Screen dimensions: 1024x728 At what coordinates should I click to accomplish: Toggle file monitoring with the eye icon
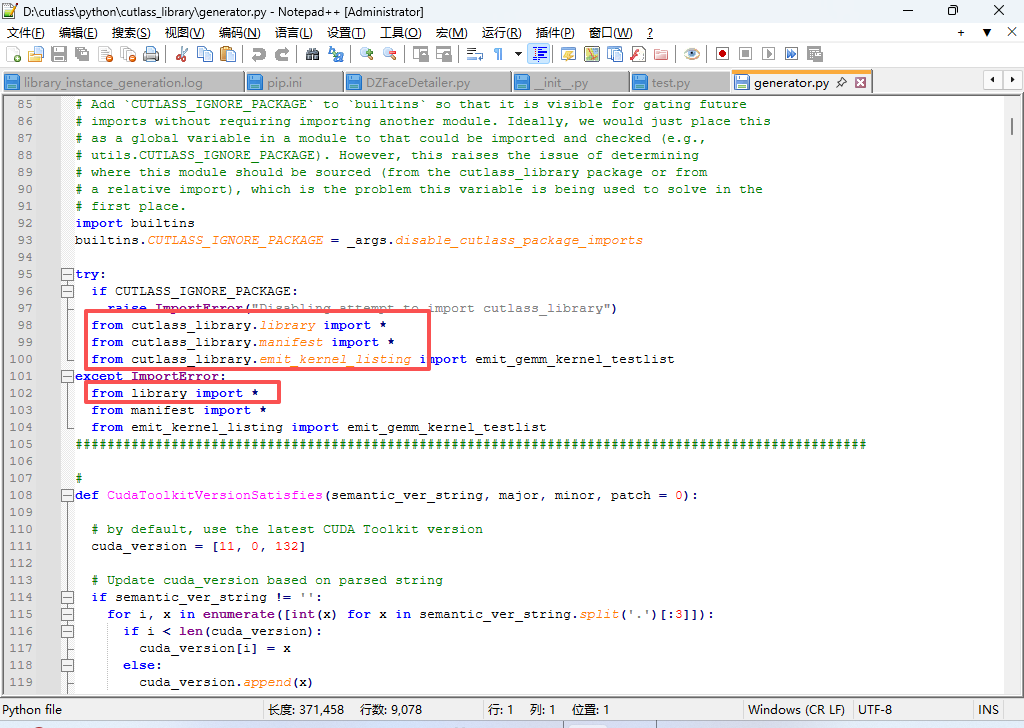coord(691,56)
